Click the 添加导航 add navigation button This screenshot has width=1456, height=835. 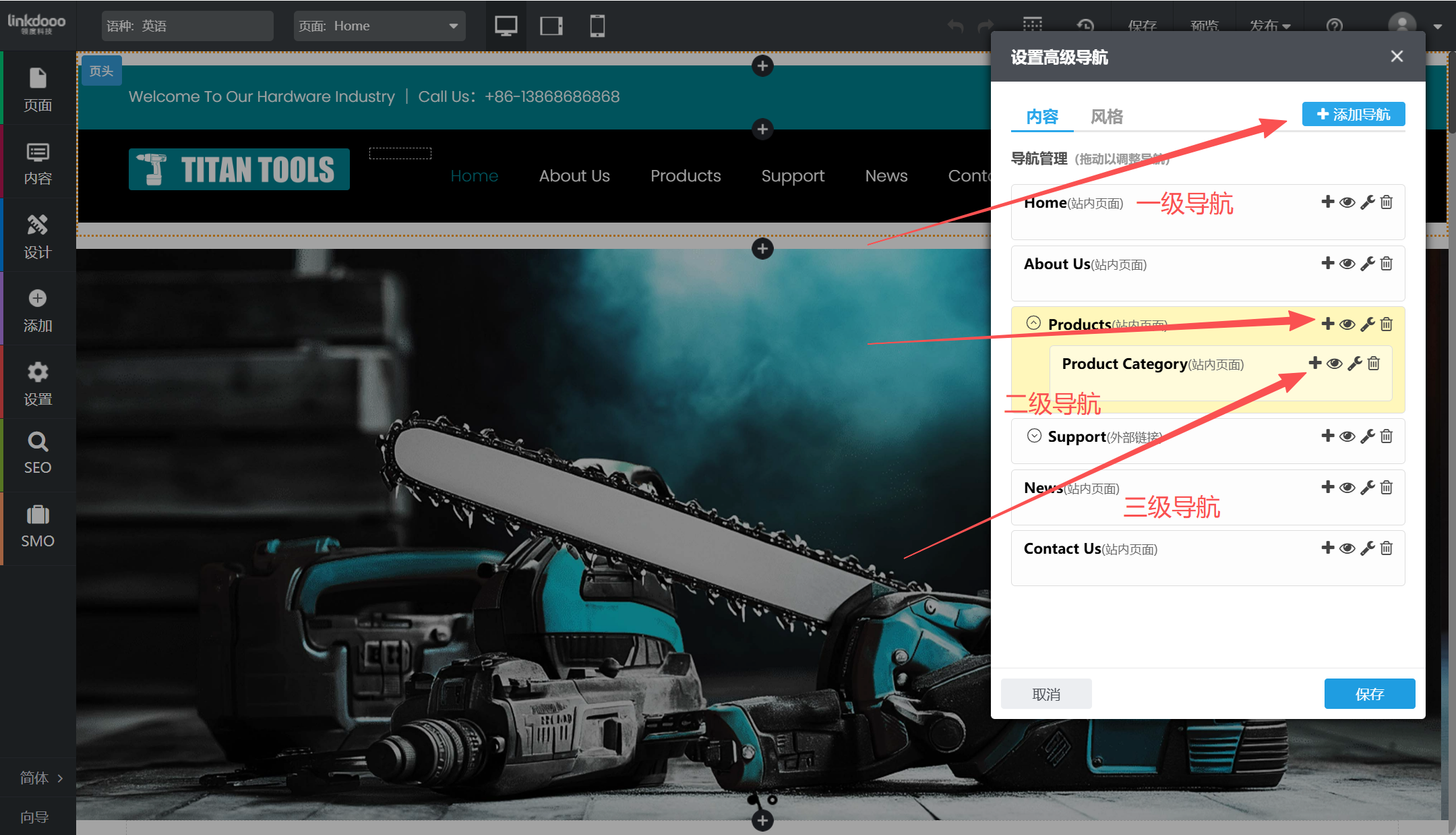coord(1353,114)
